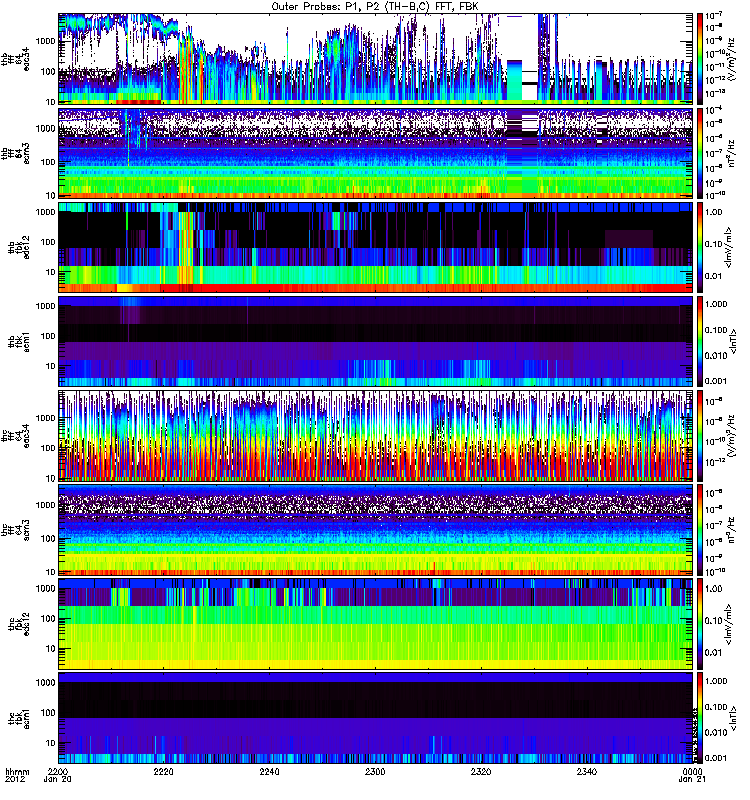Click the color bar beside thb scm3 panel
Viewport: 750px width, 800px height.
pos(701,152)
